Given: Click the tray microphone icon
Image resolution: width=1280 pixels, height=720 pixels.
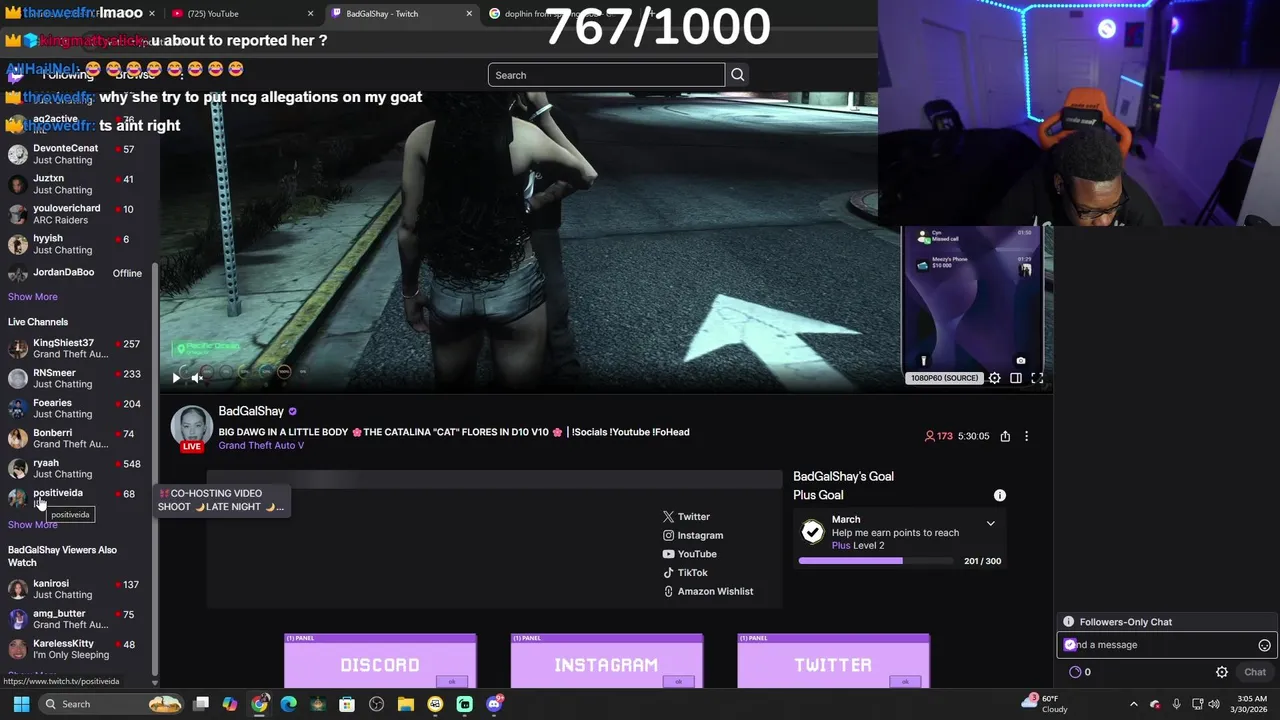Looking at the screenshot, I should [x=1177, y=704].
